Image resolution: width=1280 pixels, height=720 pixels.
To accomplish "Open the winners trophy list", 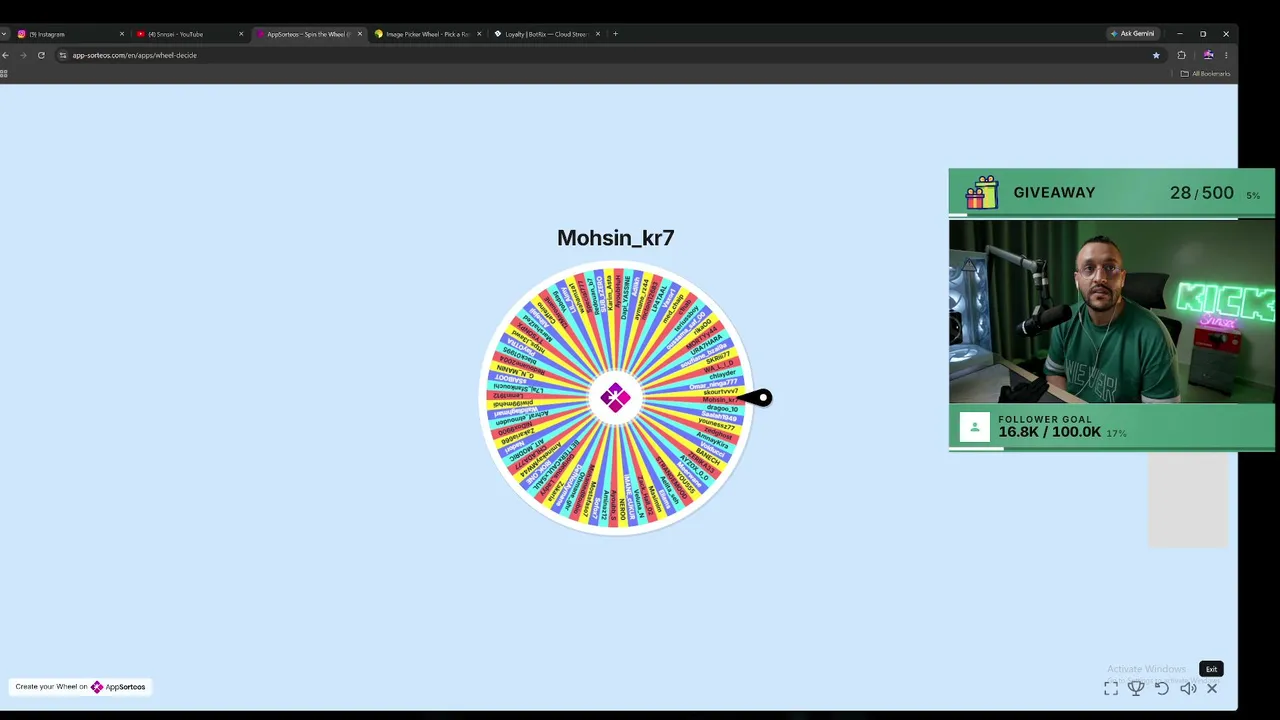I will (1136, 688).
